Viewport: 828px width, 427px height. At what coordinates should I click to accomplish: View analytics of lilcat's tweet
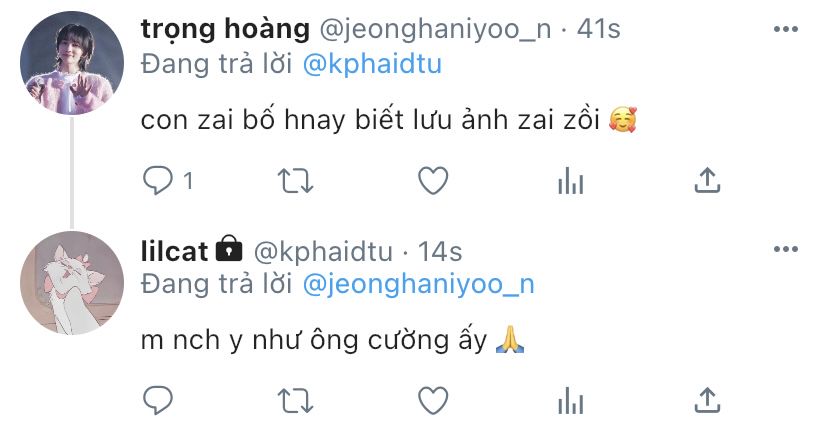pyautogui.click(x=570, y=401)
